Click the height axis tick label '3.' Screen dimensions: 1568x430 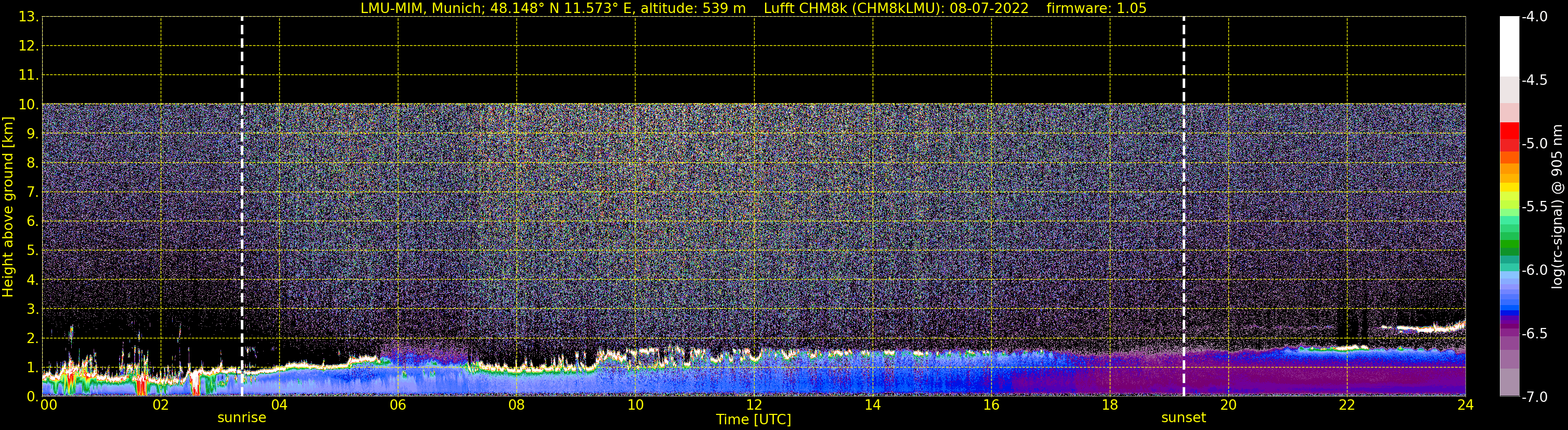(32, 309)
